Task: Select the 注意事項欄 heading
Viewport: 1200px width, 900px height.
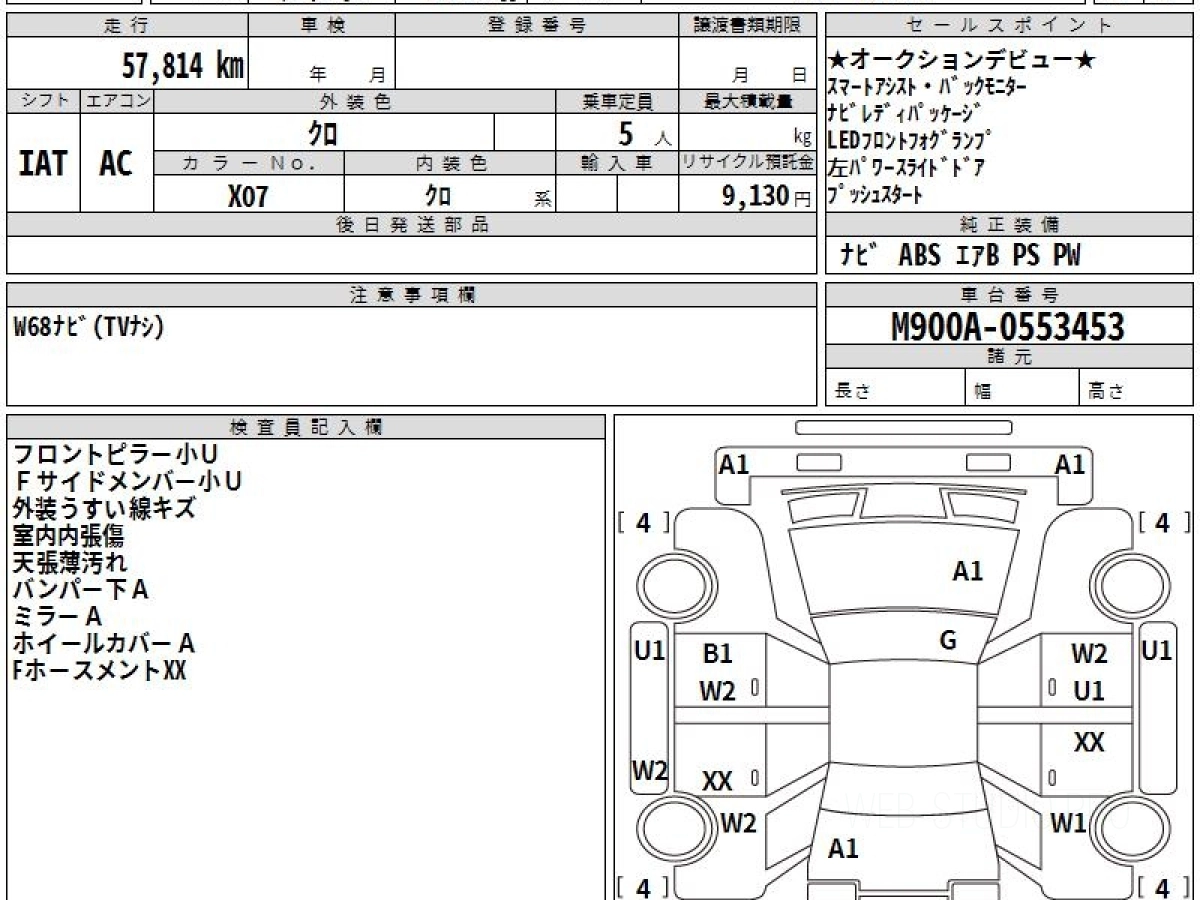Action: click(412, 295)
